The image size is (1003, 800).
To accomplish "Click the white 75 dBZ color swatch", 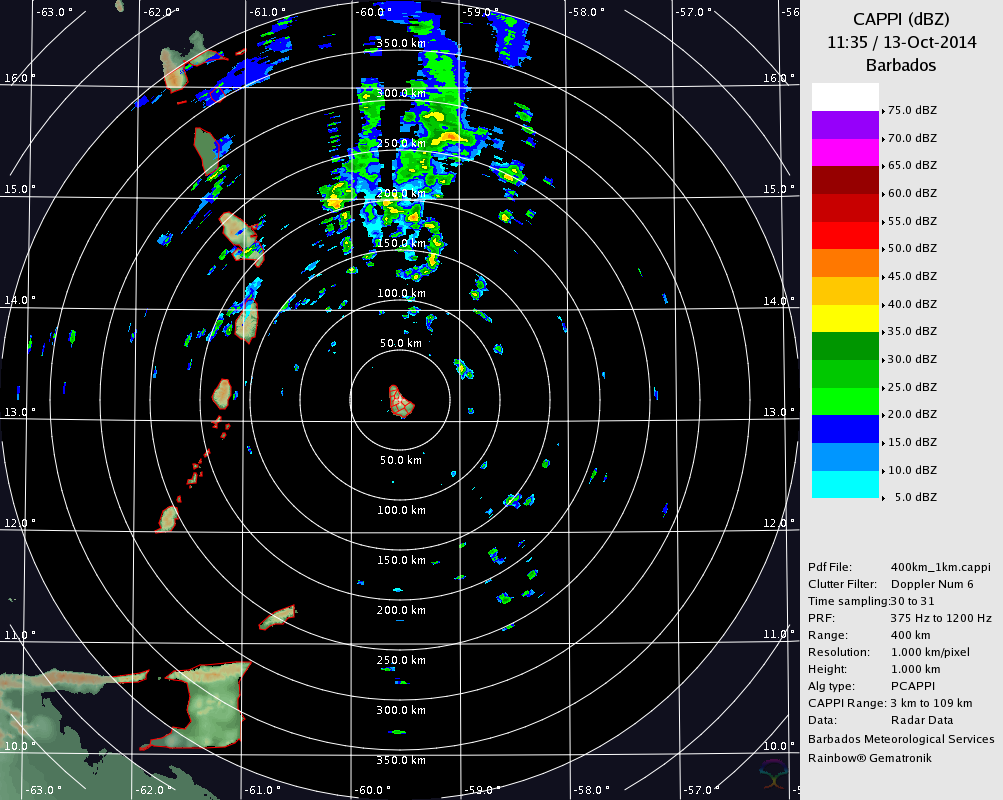I will coord(845,97).
